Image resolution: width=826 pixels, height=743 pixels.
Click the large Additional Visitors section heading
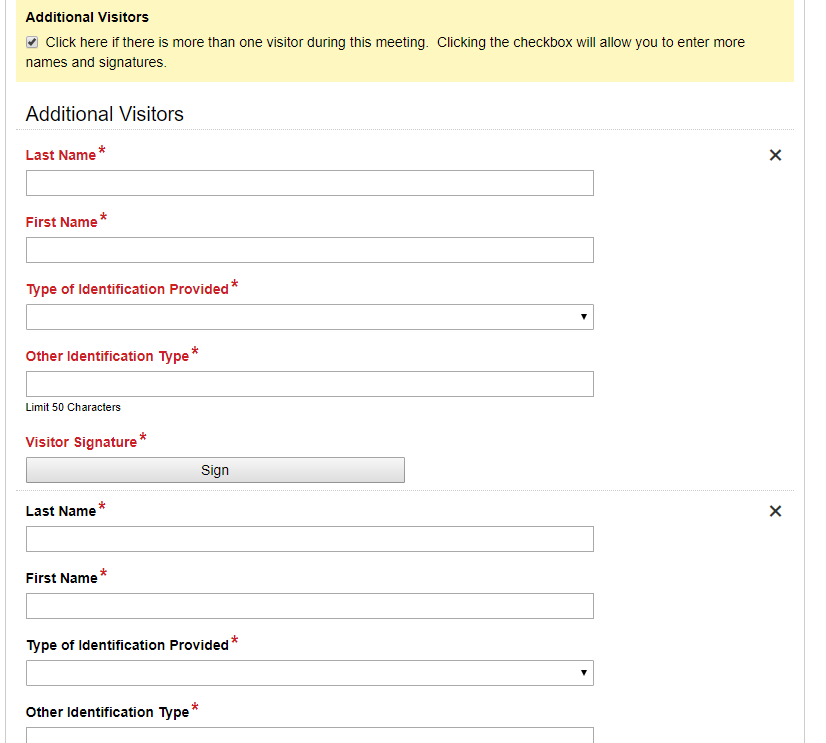click(105, 114)
